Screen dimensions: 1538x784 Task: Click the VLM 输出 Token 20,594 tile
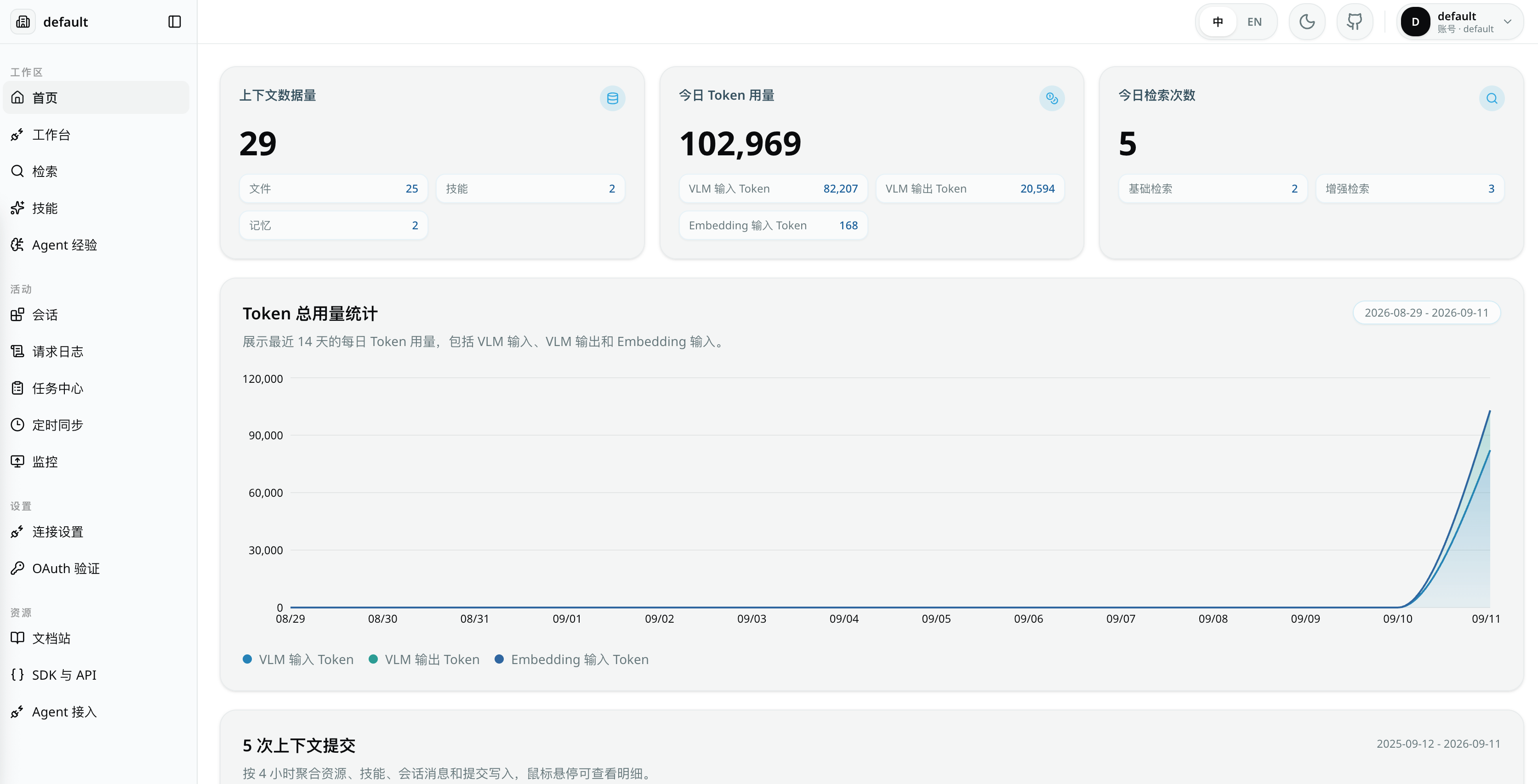coord(970,189)
